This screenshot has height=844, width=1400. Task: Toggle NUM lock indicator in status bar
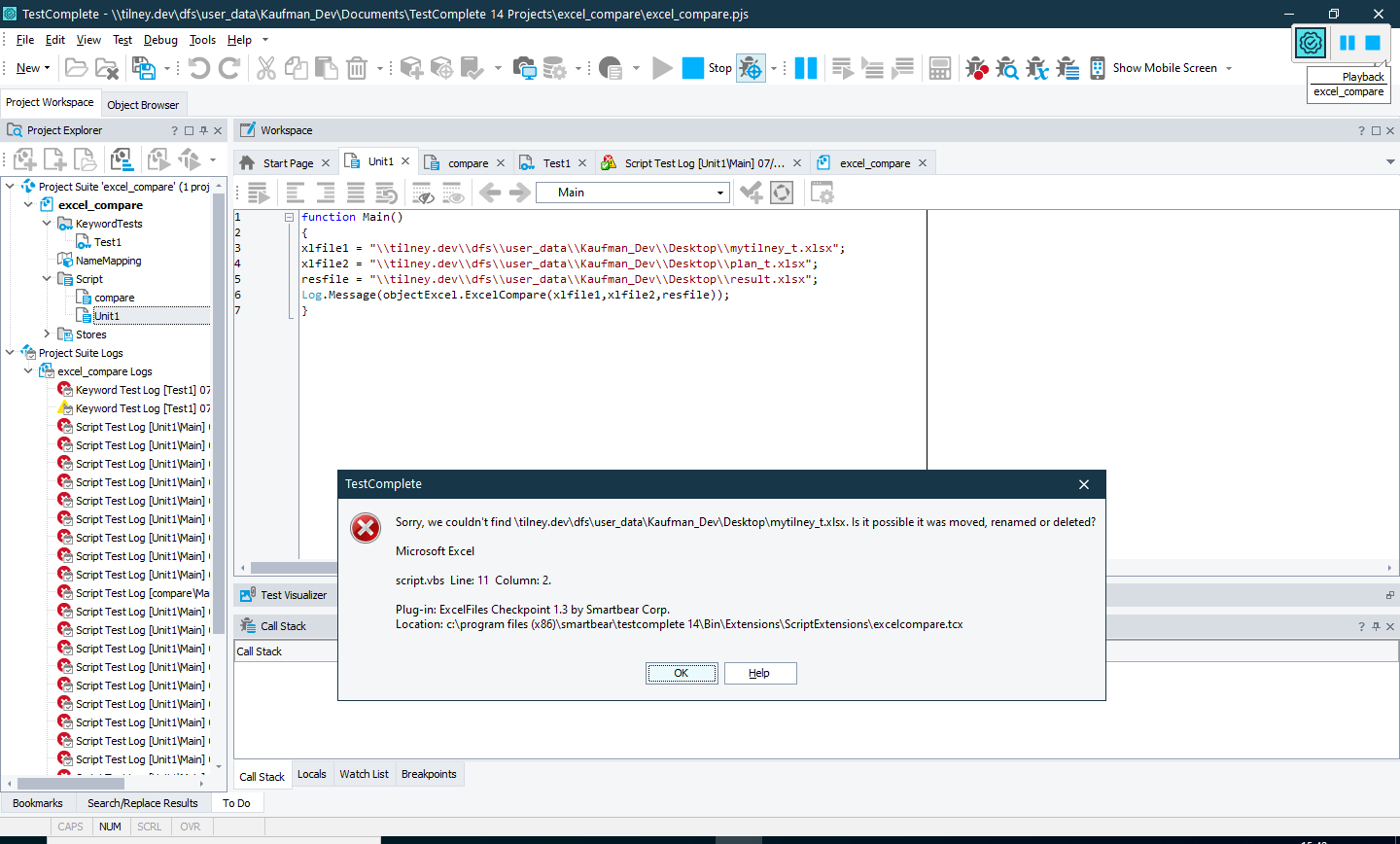tap(110, 826)
